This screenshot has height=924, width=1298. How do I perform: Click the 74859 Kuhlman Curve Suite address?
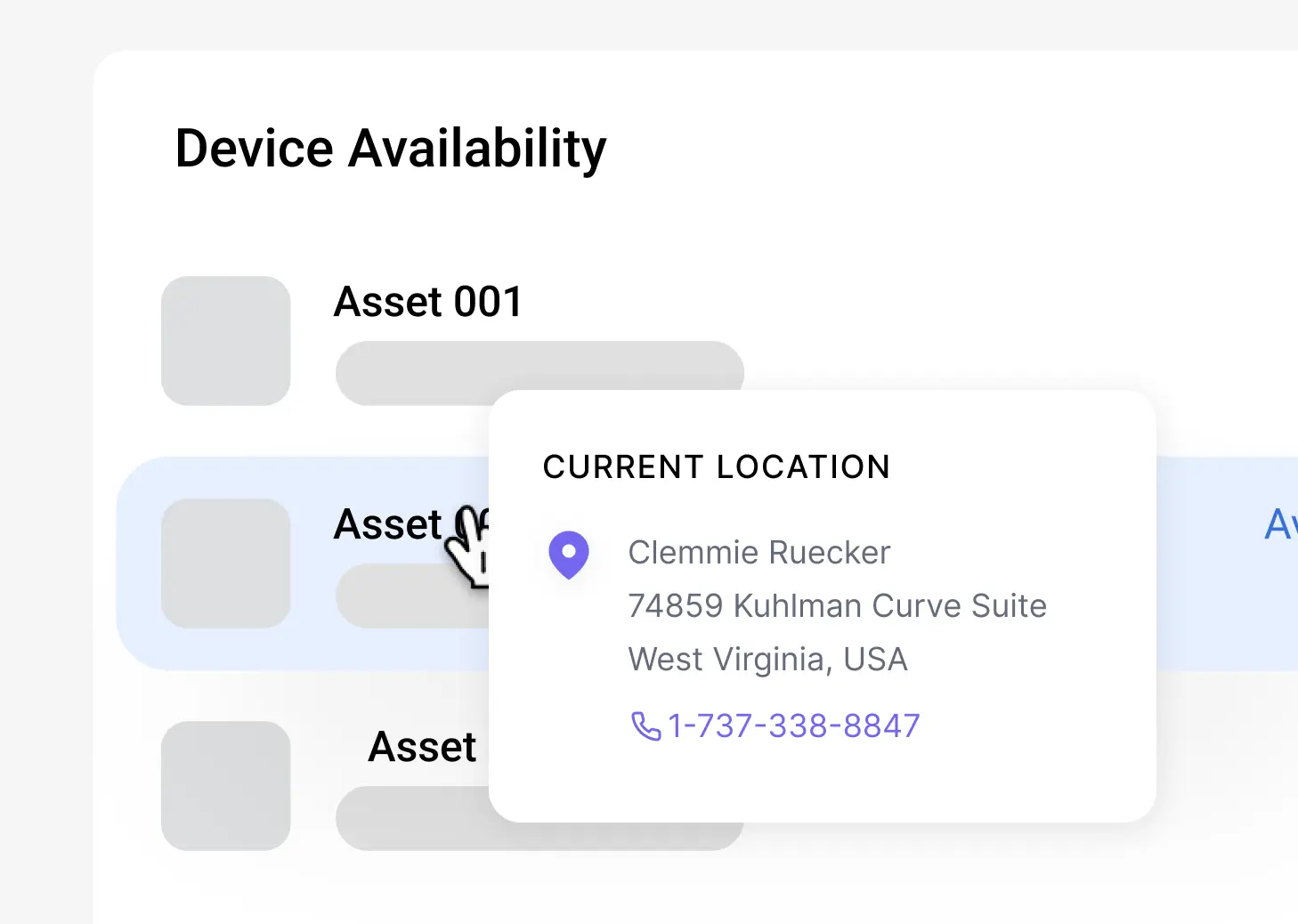tap(837, 606)
